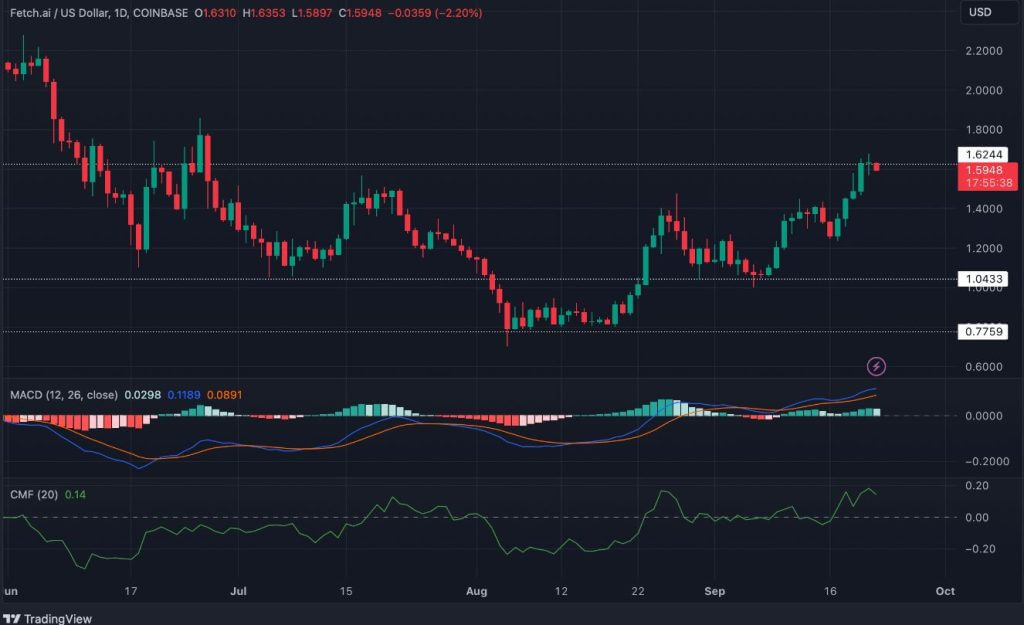Click the 0.20 CMF axis label

click(977, 486)
